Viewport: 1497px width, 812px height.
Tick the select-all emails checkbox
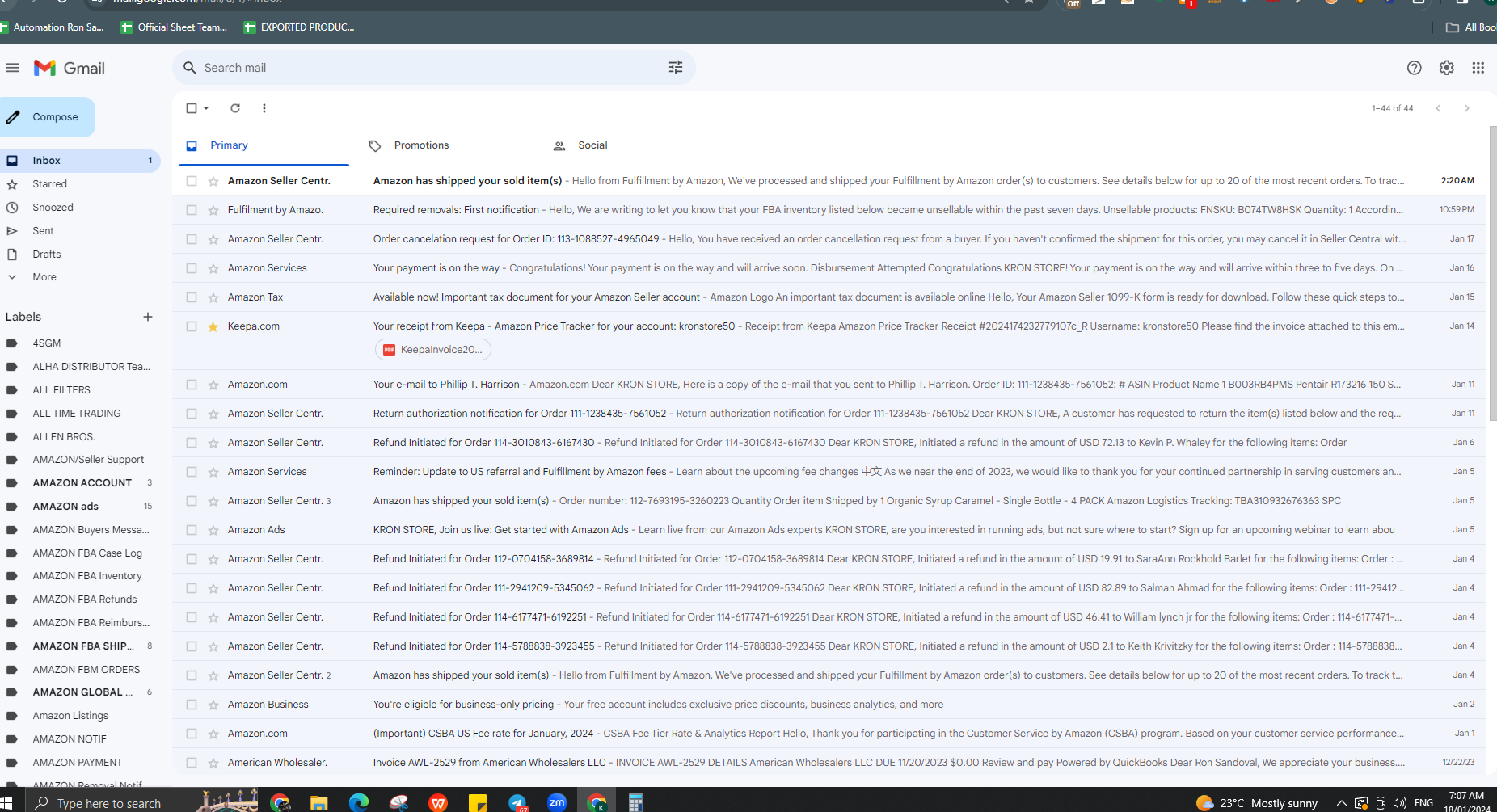click(192, 108)
